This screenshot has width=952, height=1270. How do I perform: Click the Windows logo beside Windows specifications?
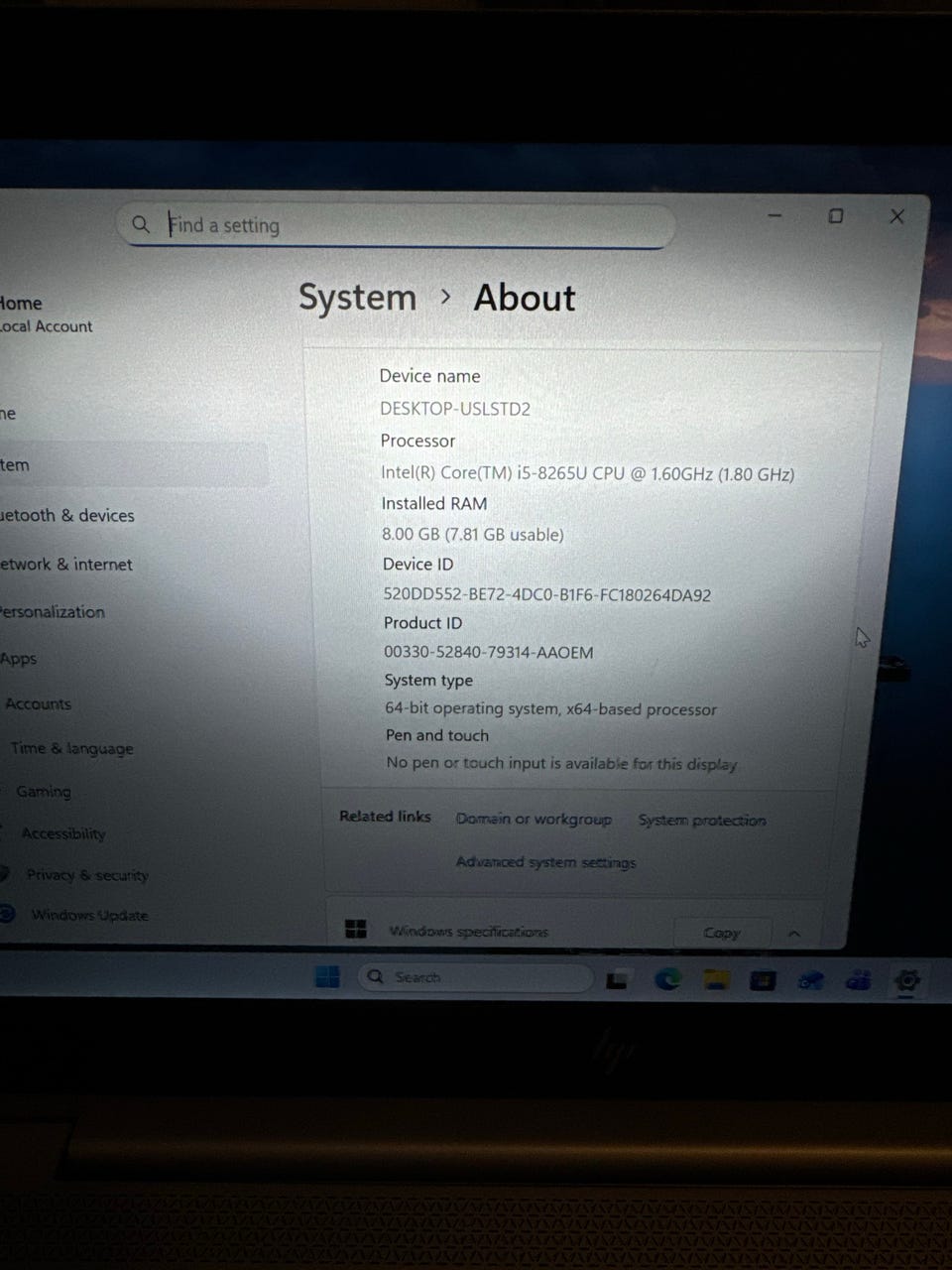point(356,929)
